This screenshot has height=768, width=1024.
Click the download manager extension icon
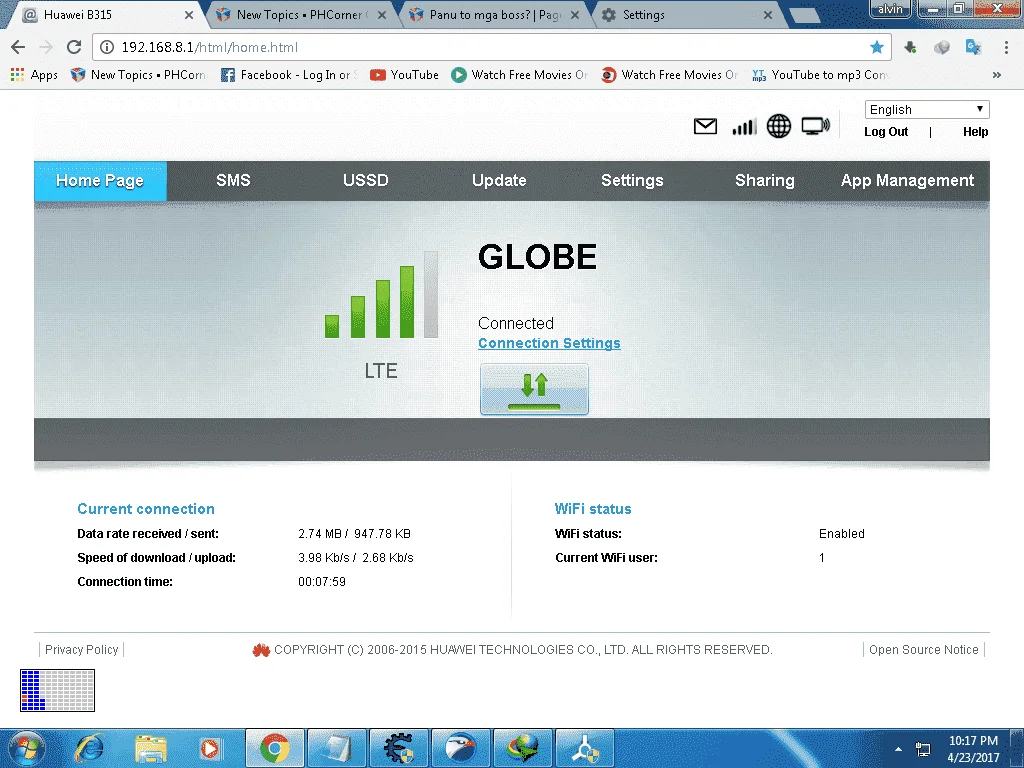(910, 47)
